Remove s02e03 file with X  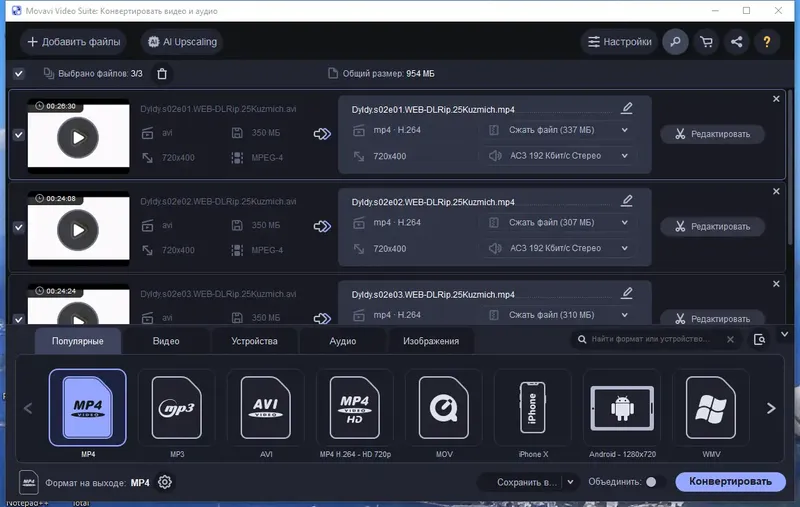pyautogui.click(x=776, y=284)
